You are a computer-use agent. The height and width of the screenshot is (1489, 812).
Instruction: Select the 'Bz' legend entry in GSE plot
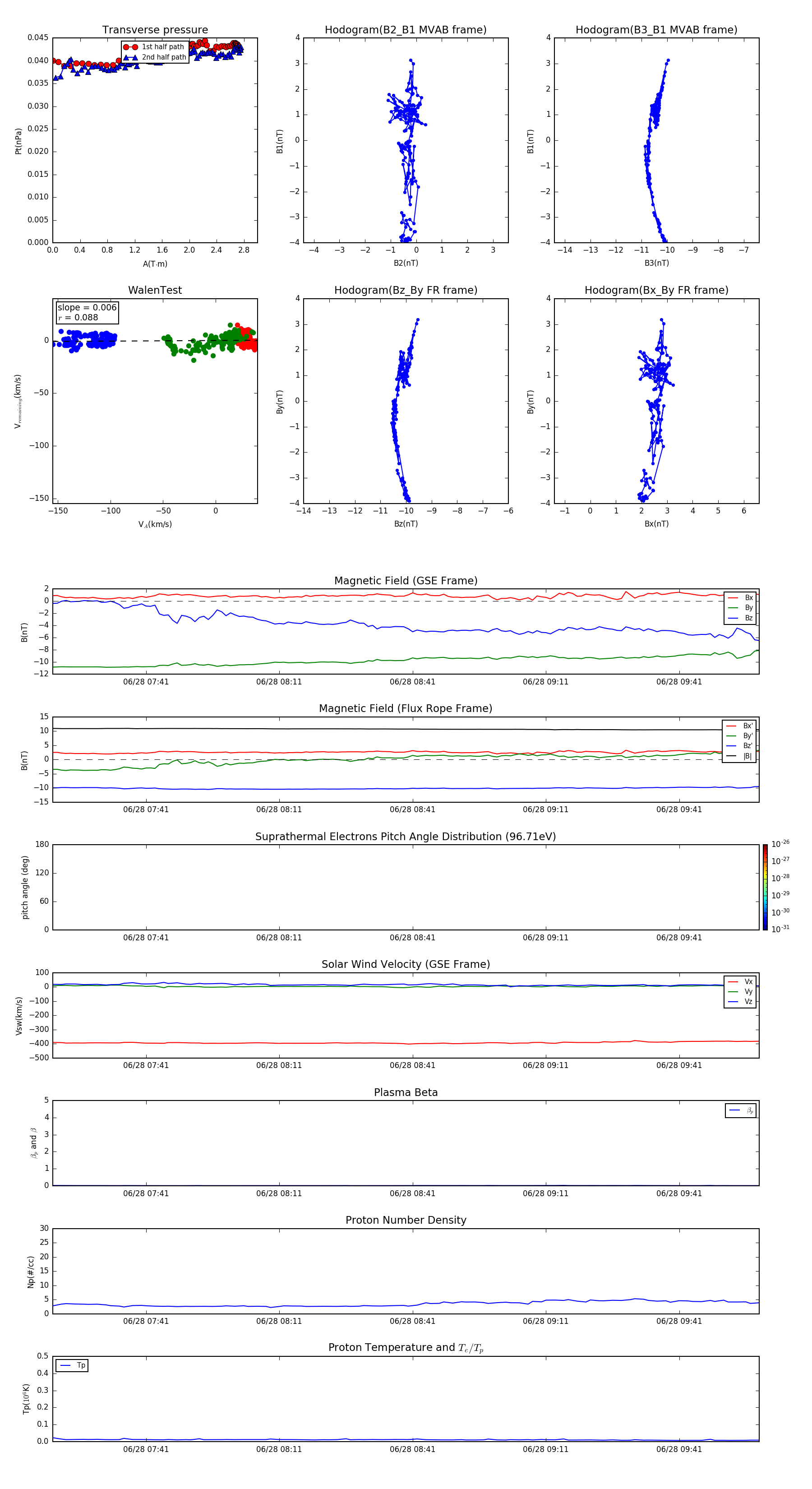[x=740, y=619]
